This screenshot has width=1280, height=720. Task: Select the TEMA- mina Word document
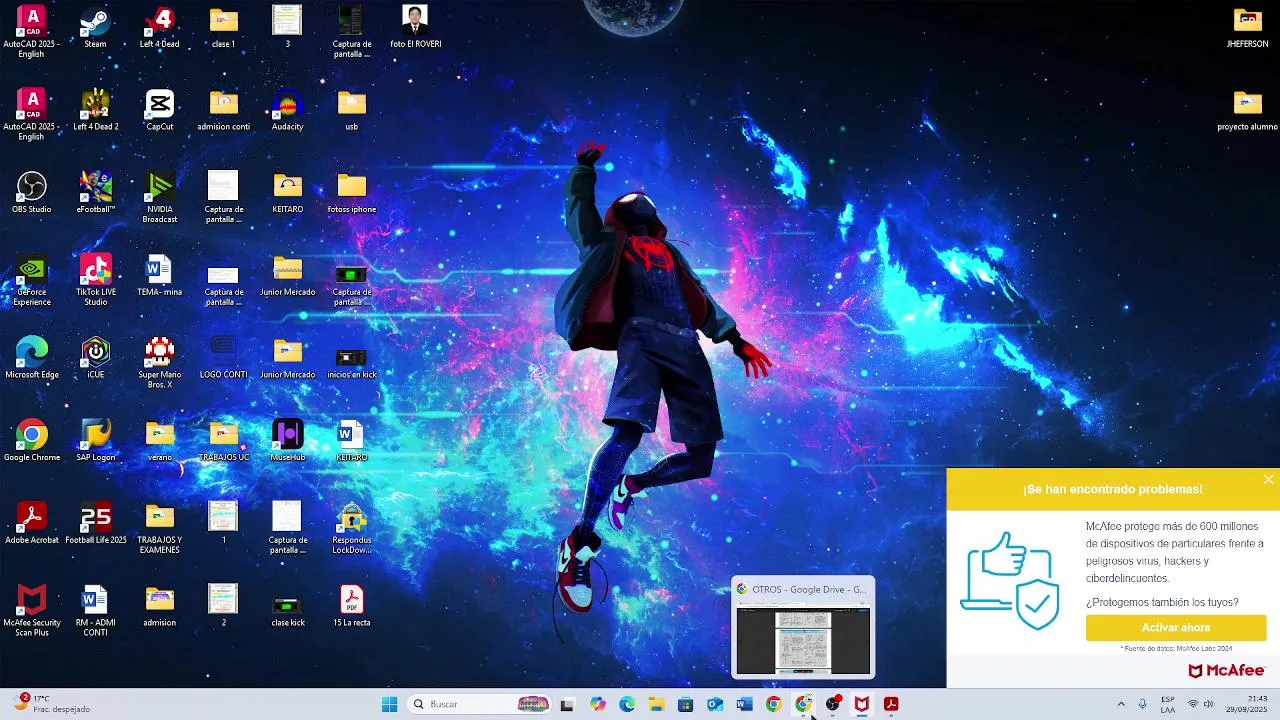159,275
